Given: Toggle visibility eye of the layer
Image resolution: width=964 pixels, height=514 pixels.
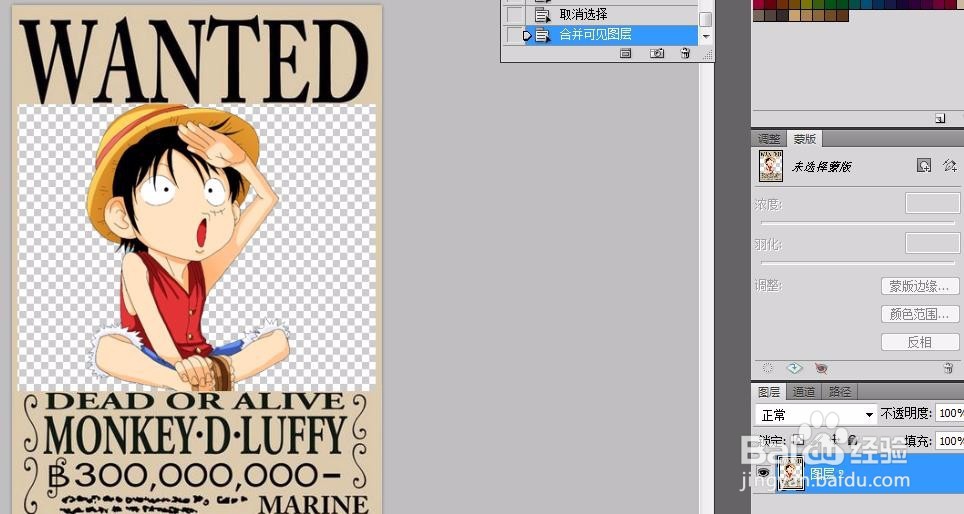Looking at the screenshot, I should point(763,472).
